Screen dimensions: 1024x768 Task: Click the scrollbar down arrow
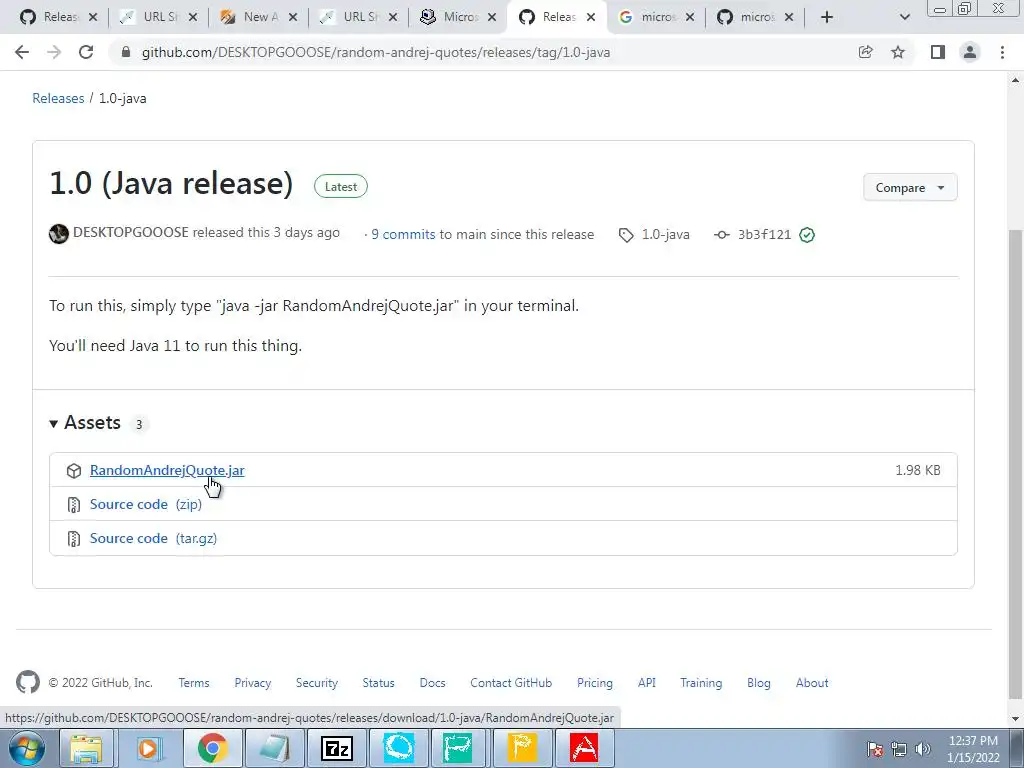coord(1016,719)
